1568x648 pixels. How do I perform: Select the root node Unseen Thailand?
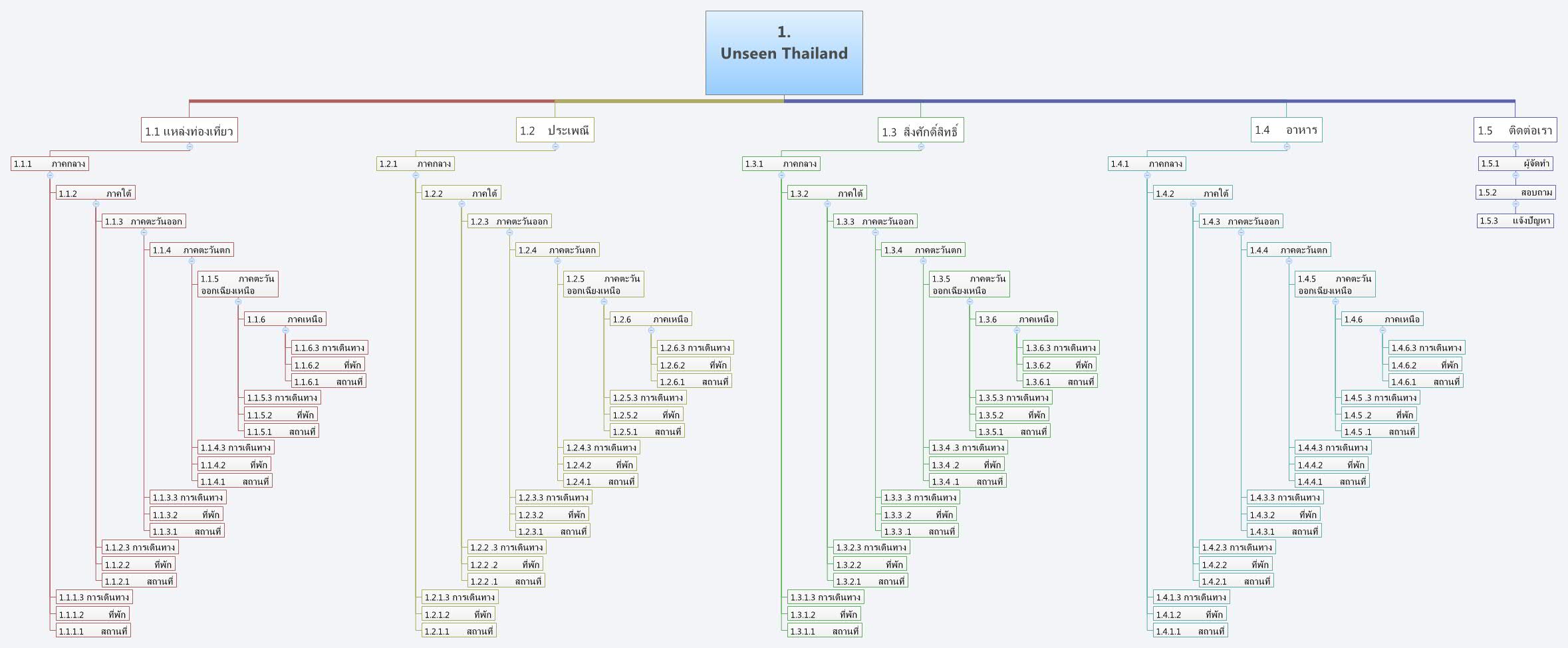pyautogui.click(x=784, y=53)
